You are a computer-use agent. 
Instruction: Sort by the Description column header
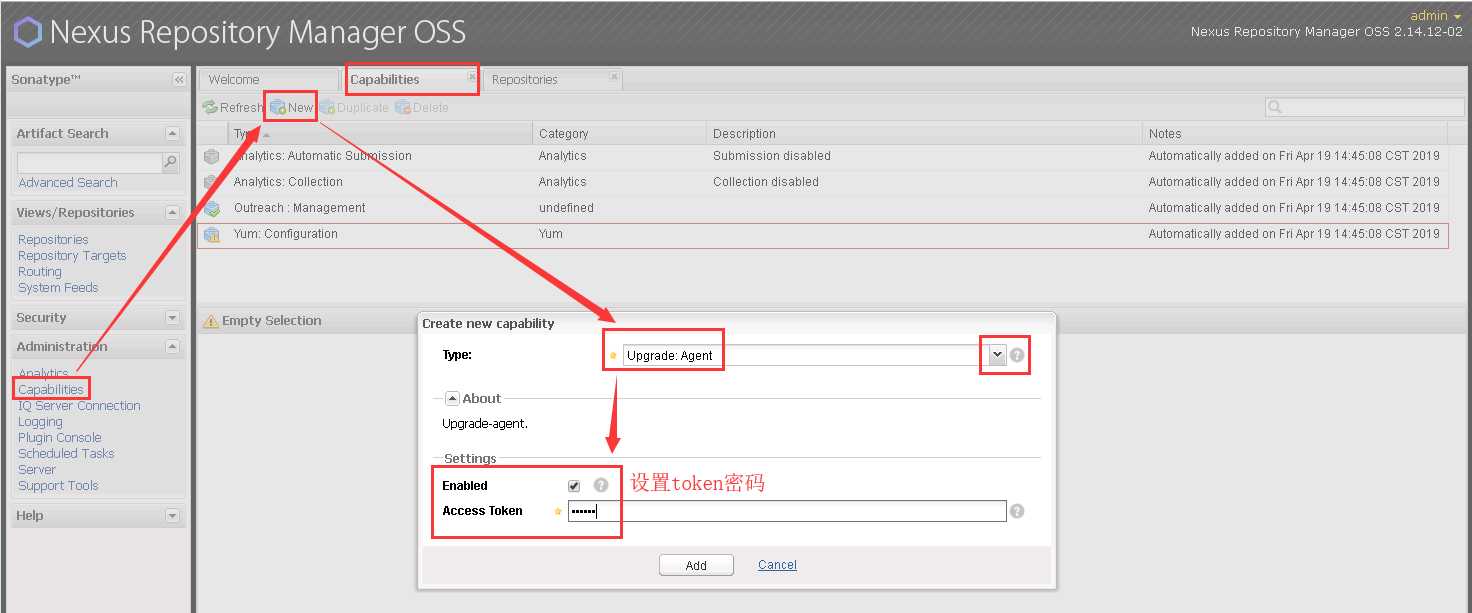[925, 134]
